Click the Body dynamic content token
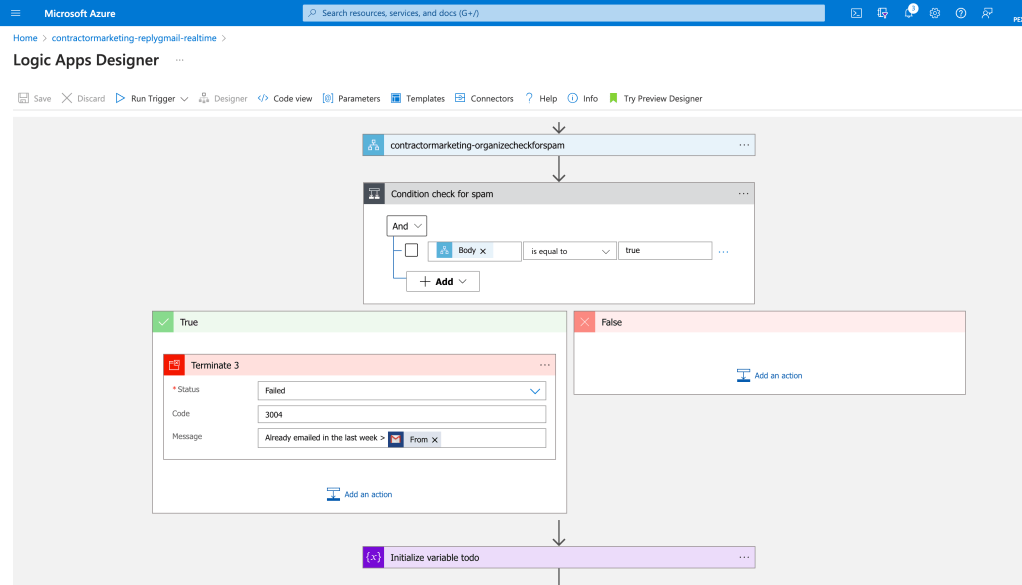Screen dimensions: 1022x585 click(x=463, y=250)
